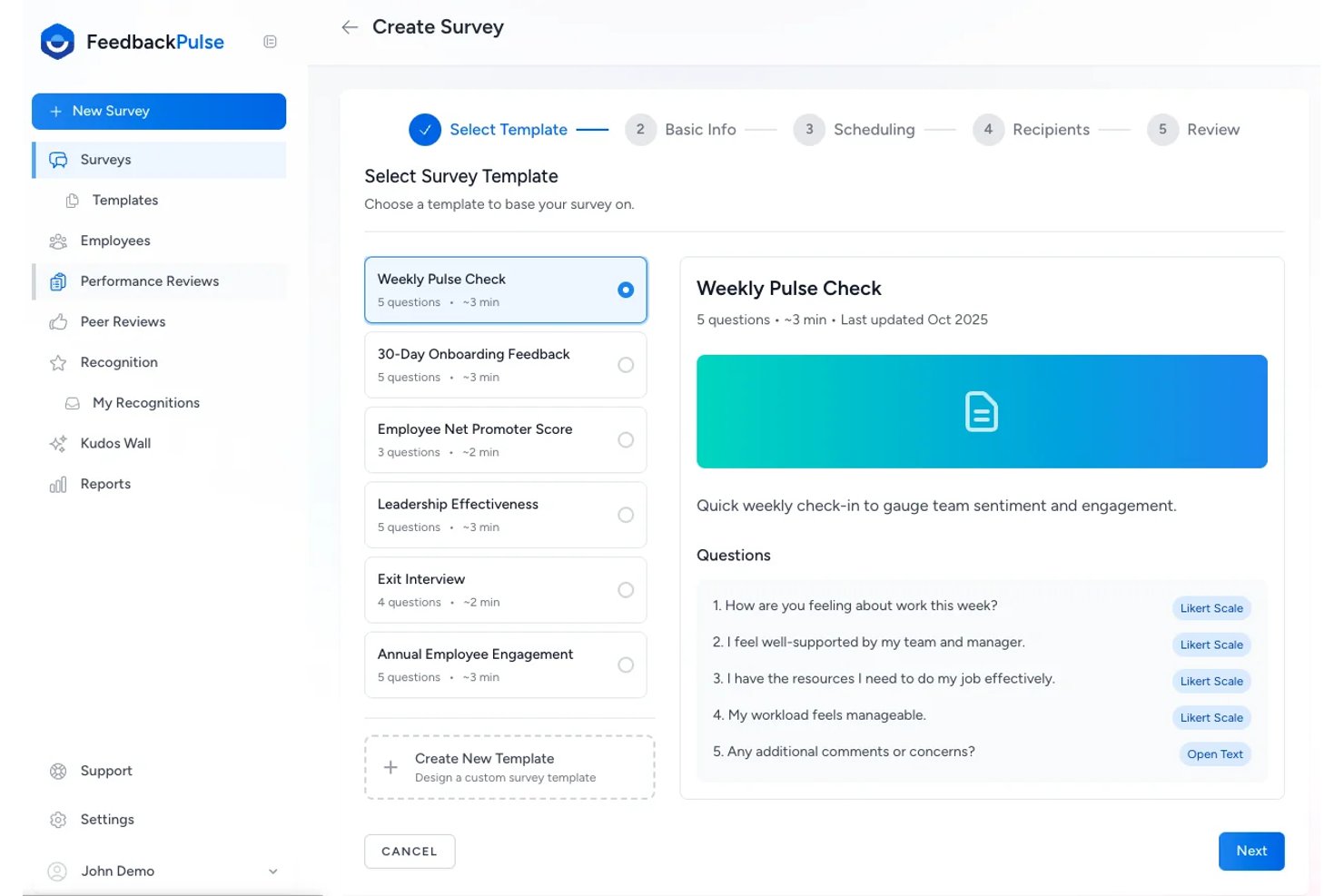Click the Support lifebuoy icon
This screenshot has width=1344, height=896.
click(x=58, y=771)
